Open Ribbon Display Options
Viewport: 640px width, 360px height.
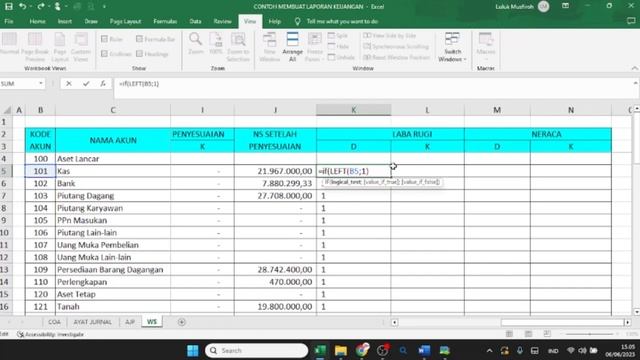coord(565,6)
